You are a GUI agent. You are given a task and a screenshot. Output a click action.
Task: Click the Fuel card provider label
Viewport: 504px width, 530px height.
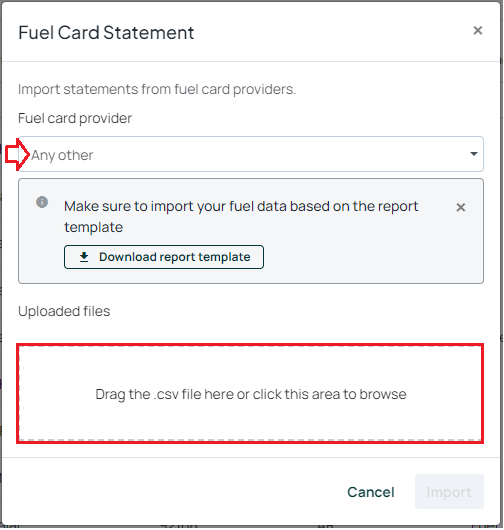(75, 119)
